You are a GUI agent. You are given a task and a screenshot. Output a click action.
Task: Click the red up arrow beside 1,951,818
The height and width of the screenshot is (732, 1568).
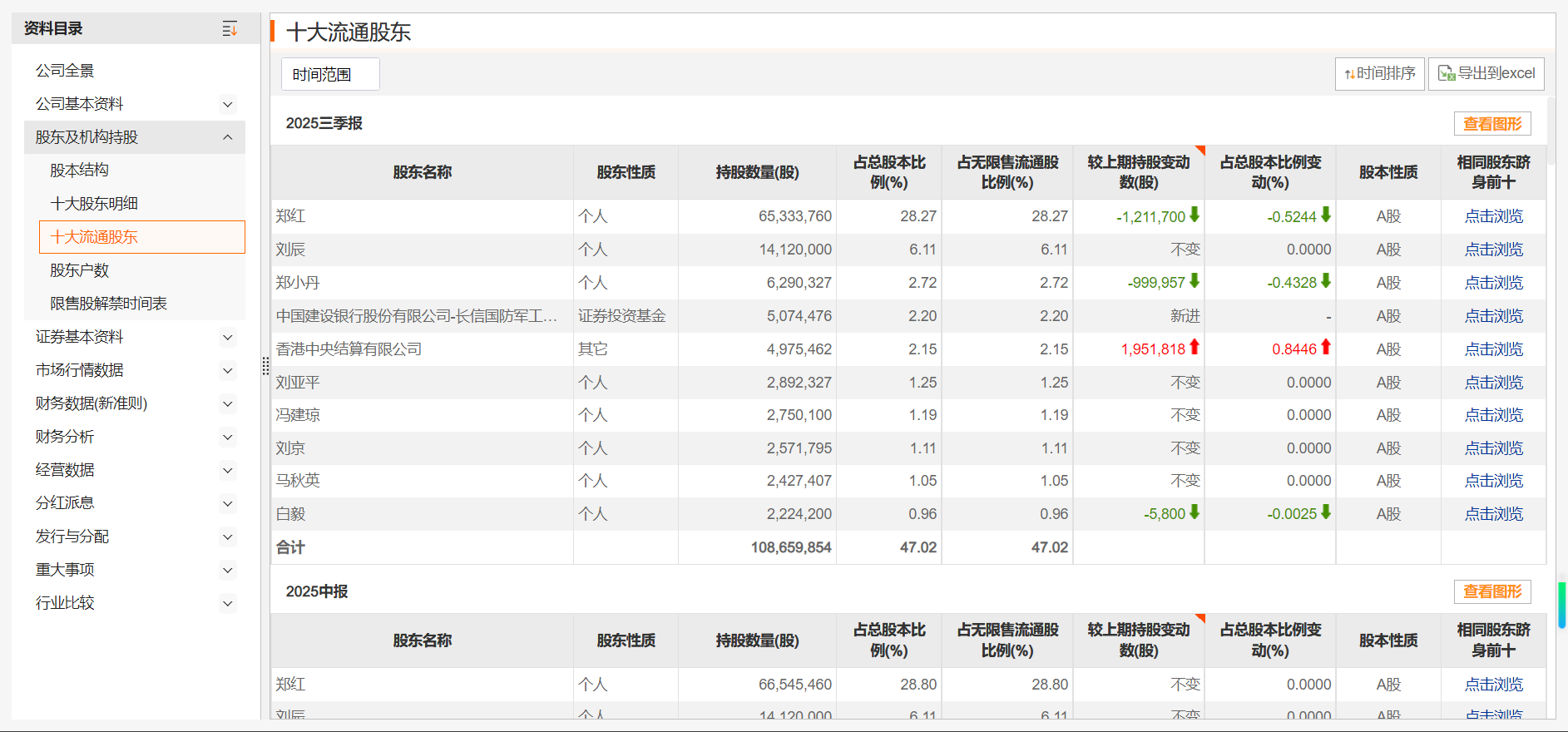[1195, 348]
